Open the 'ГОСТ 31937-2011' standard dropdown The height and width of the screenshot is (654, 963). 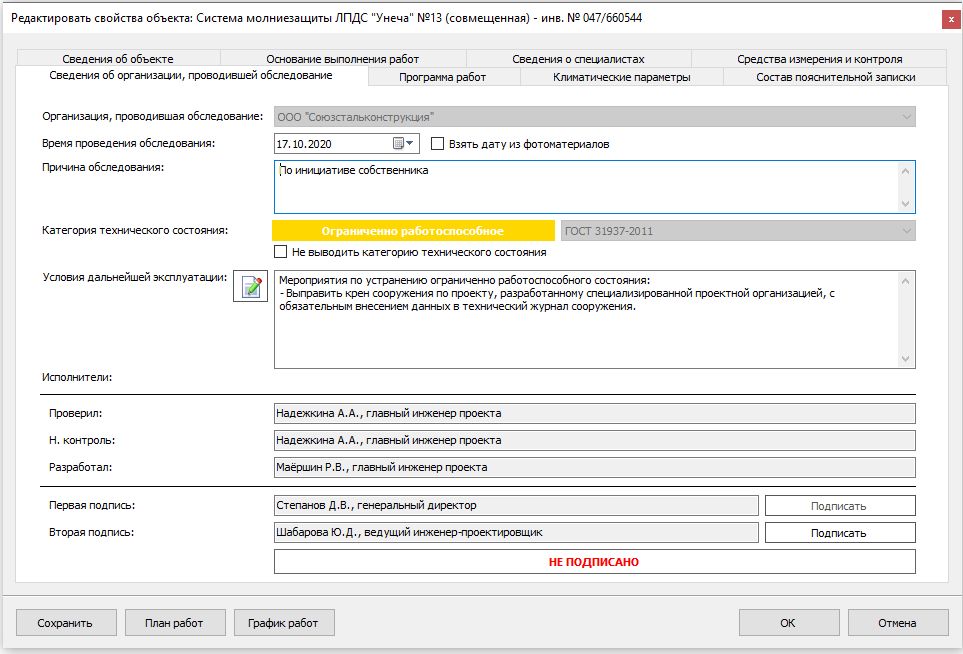point(906,231)
